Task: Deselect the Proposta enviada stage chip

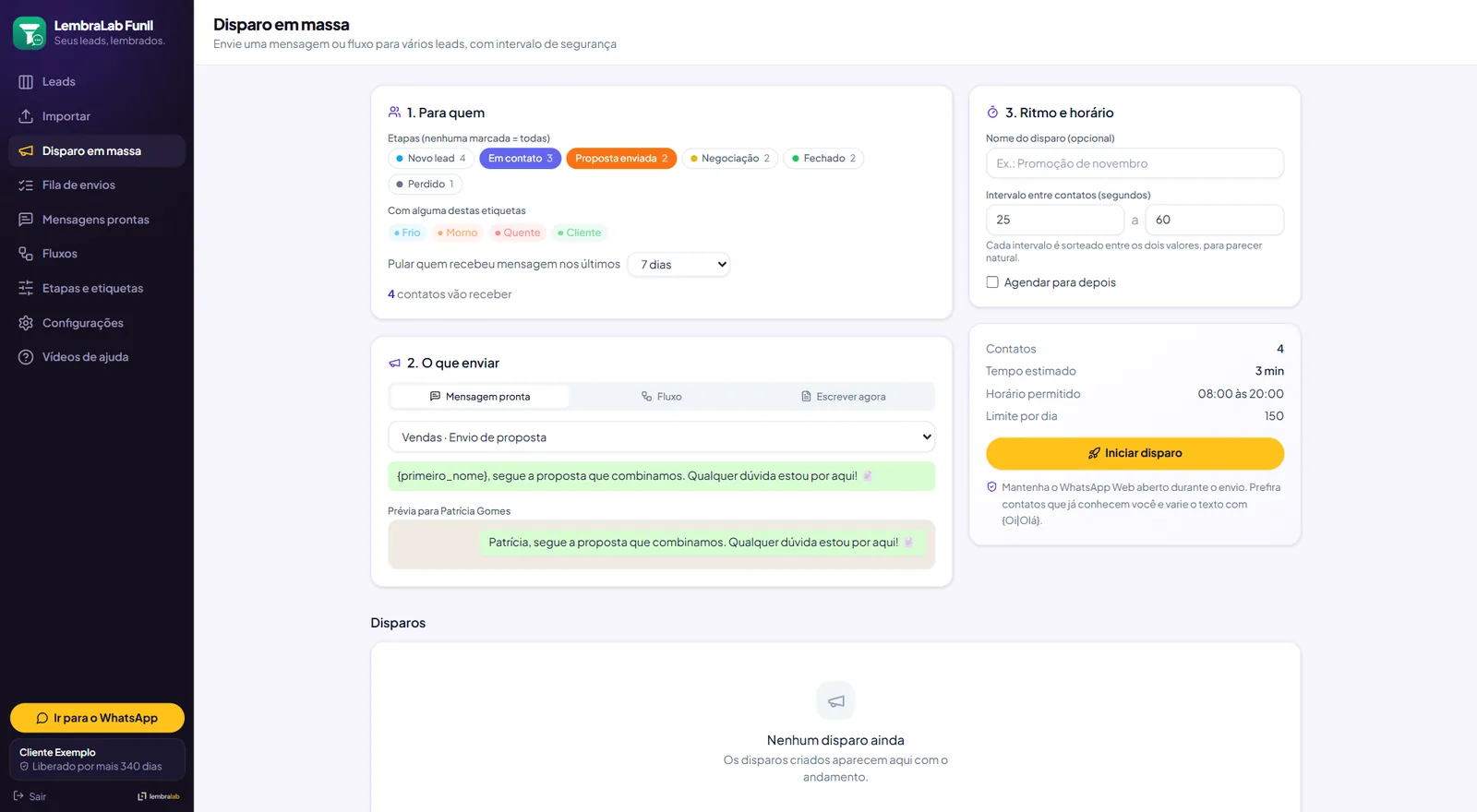Action: click(x=621, y=159)
